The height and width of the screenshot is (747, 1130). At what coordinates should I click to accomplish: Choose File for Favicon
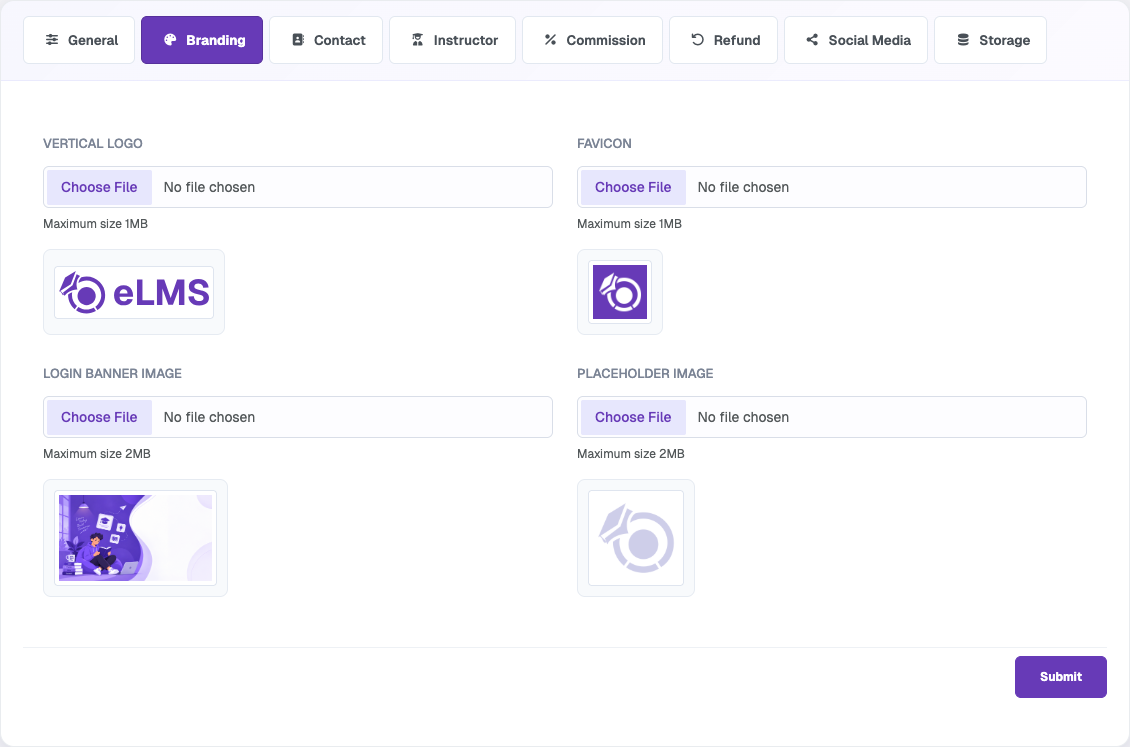click(633, 187)
